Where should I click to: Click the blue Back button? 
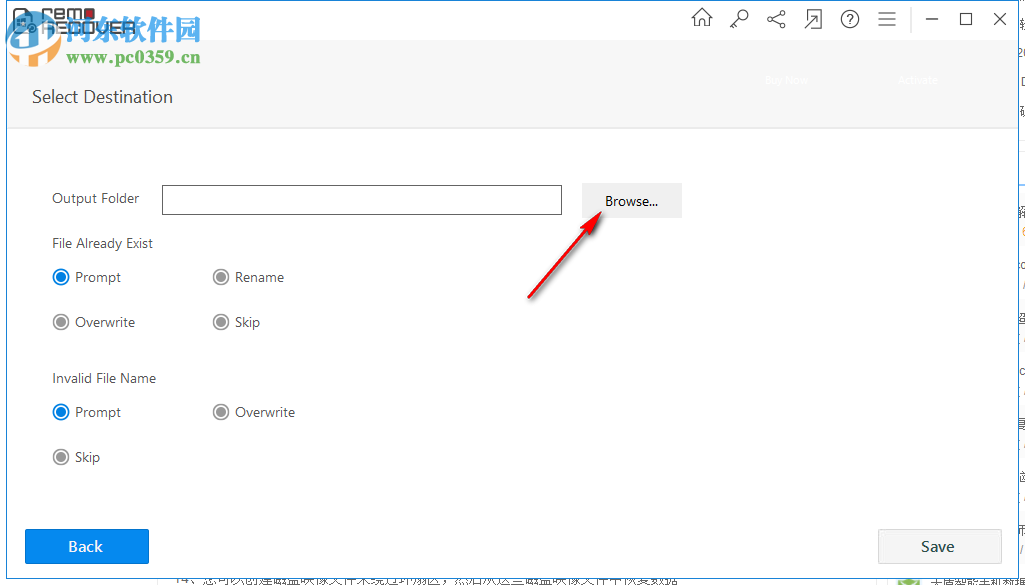click(87, 546)
